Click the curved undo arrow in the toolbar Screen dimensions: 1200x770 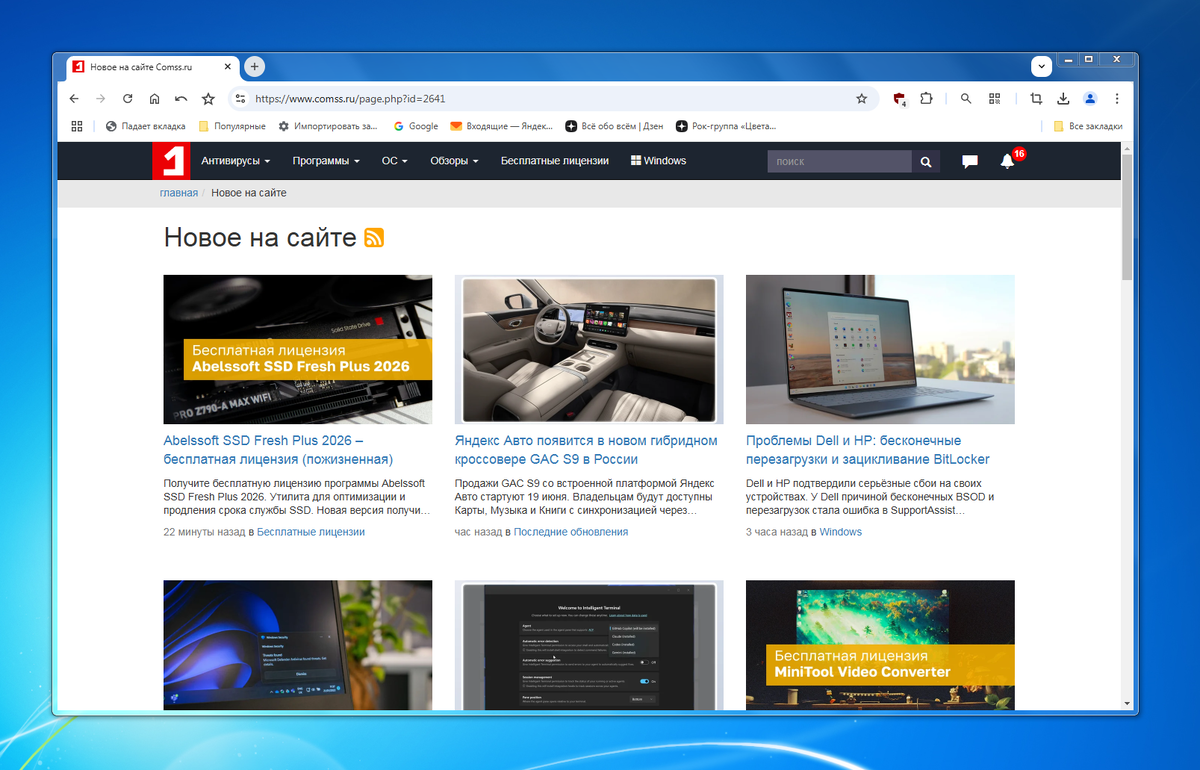(181, 99)
